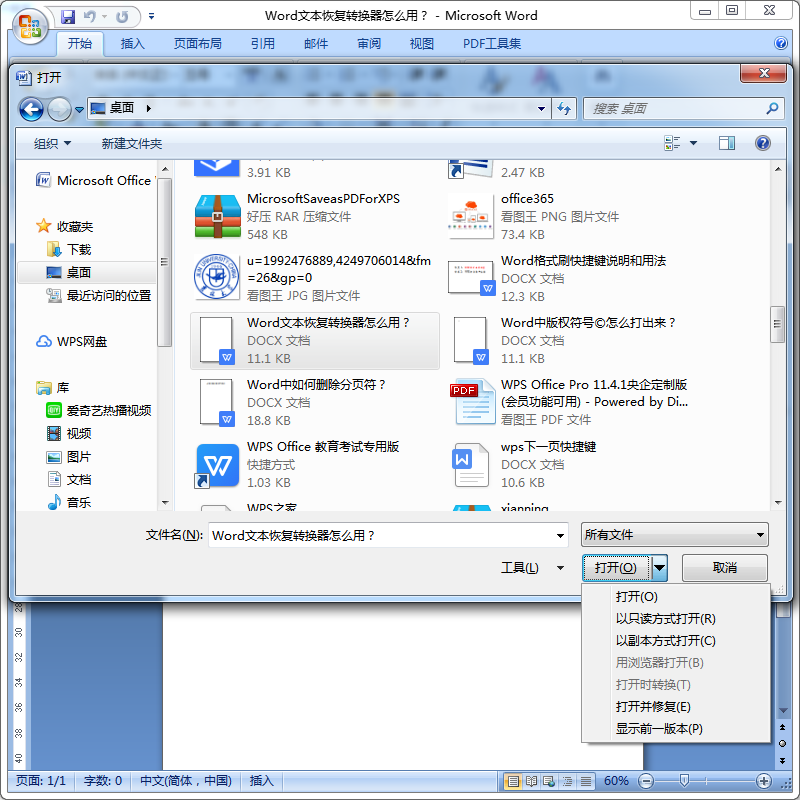
Task: Select the office365 PNG image thumbnail
Action: pyautogui.click(x=470, y=216)
